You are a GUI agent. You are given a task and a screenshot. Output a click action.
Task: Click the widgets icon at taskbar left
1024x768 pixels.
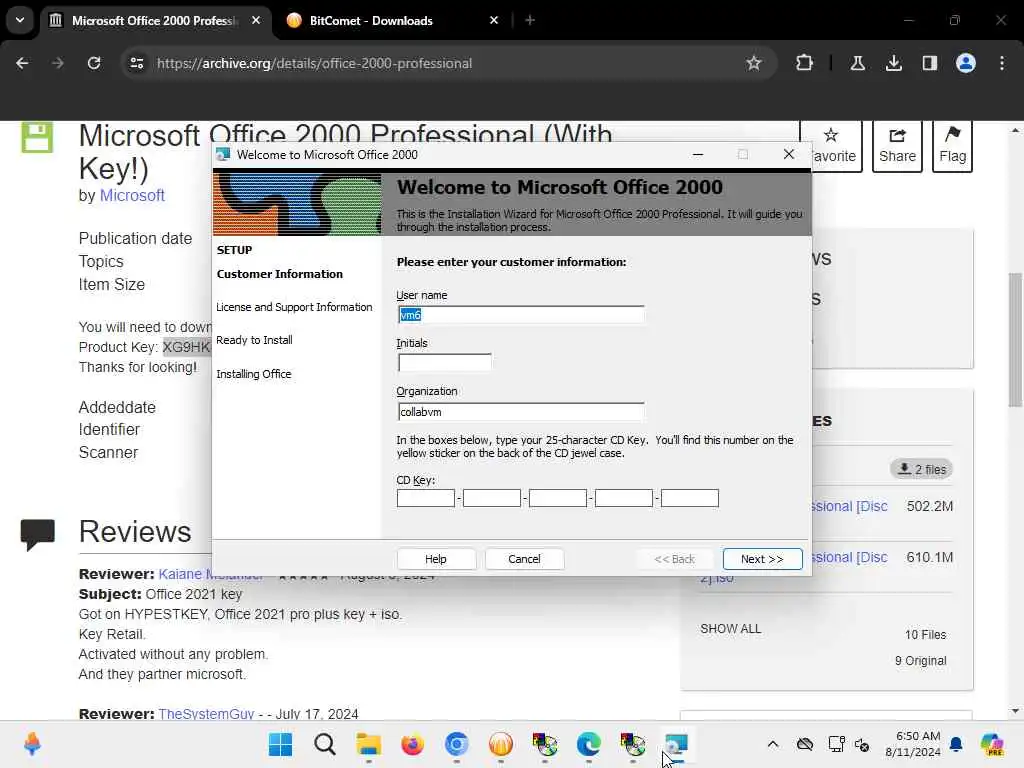[32, 744]
